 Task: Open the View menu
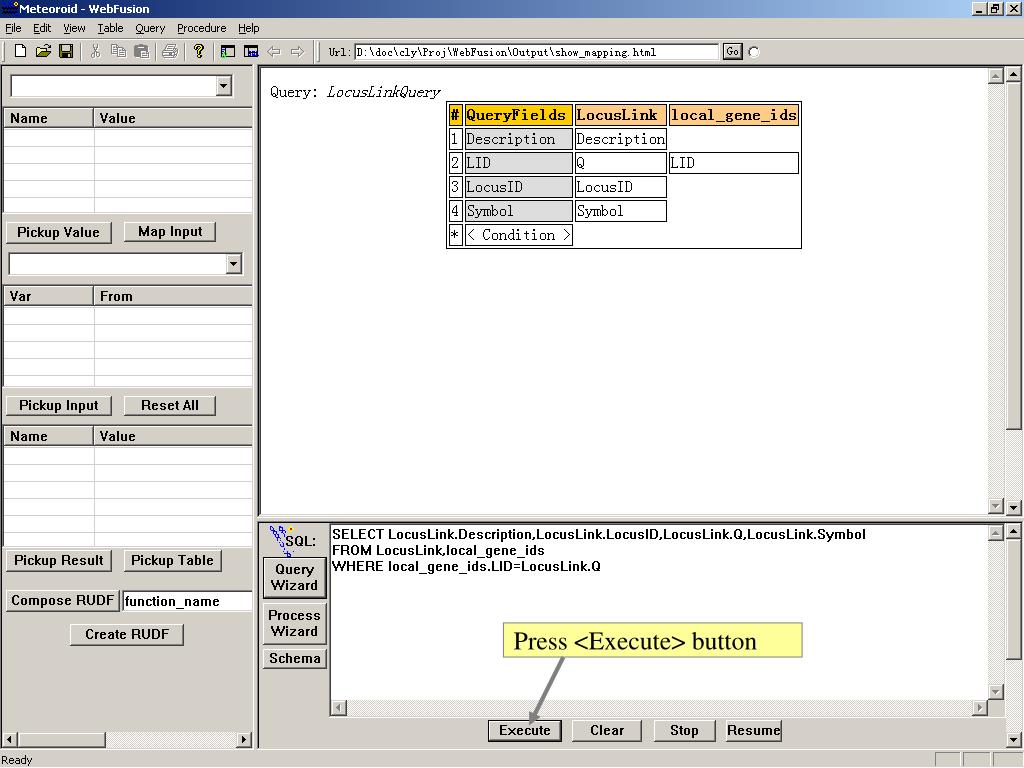pyautogui.click(x=74, y=28)
